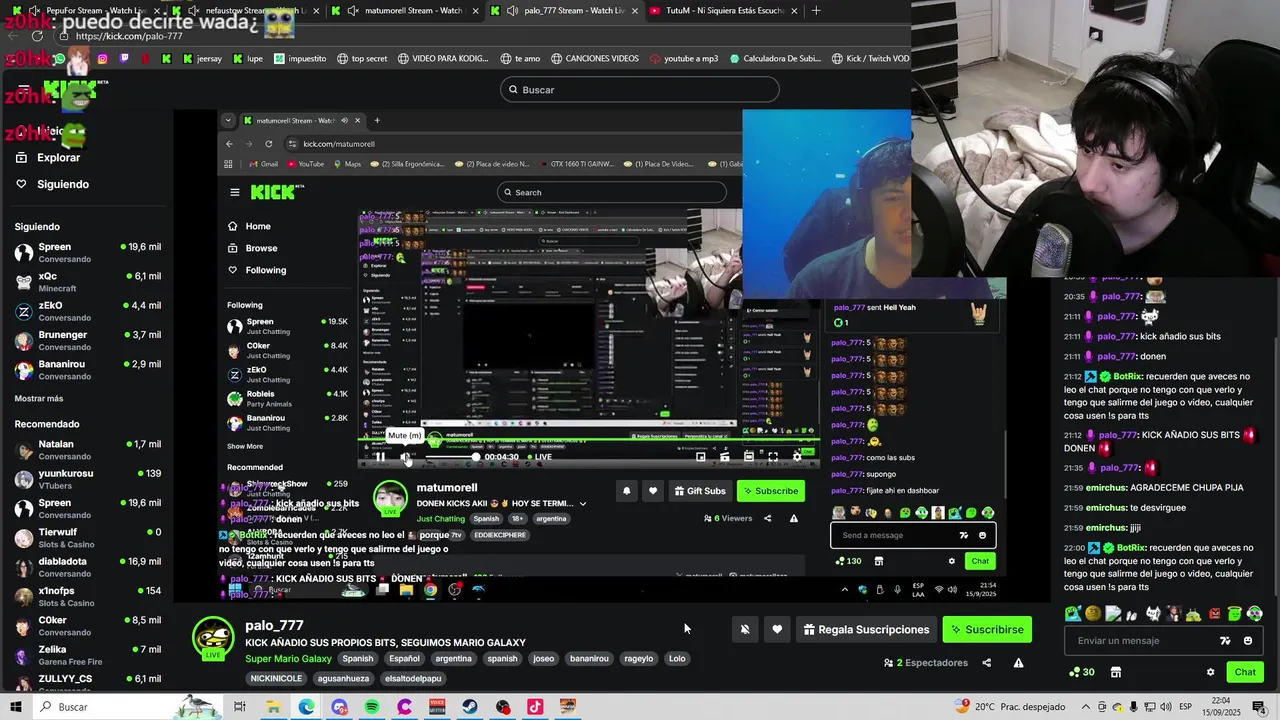Click pause button in the streamed video player

(380, 457)
